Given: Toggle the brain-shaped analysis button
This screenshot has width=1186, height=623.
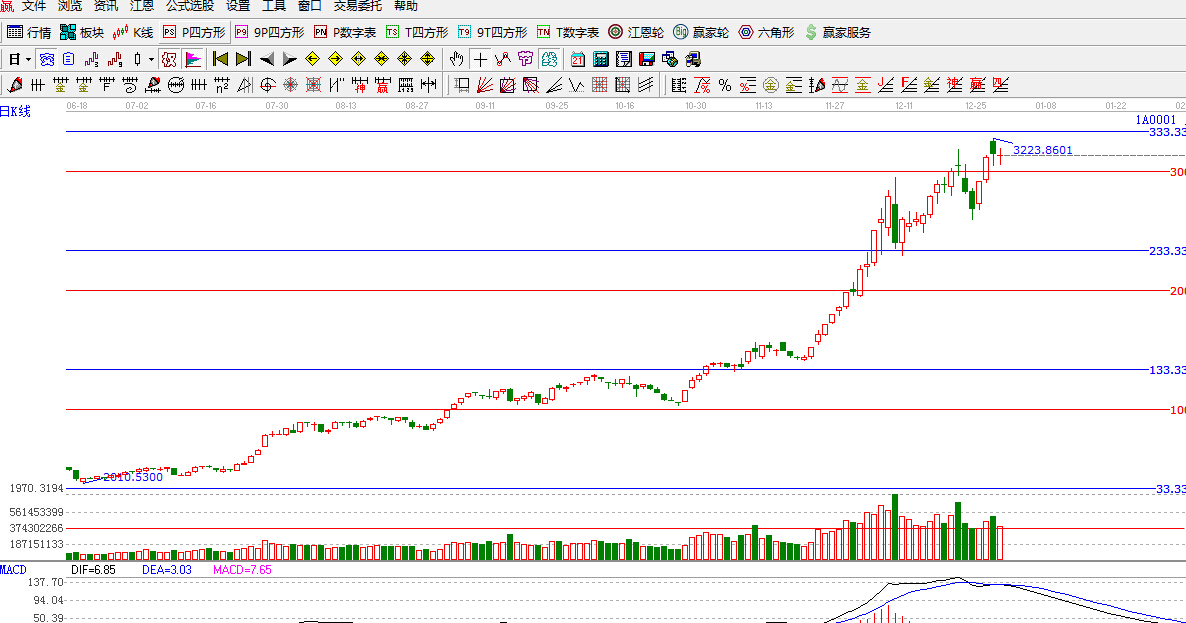Looking at the screenshot, I should pyautogui.click(x=548, y=59).
